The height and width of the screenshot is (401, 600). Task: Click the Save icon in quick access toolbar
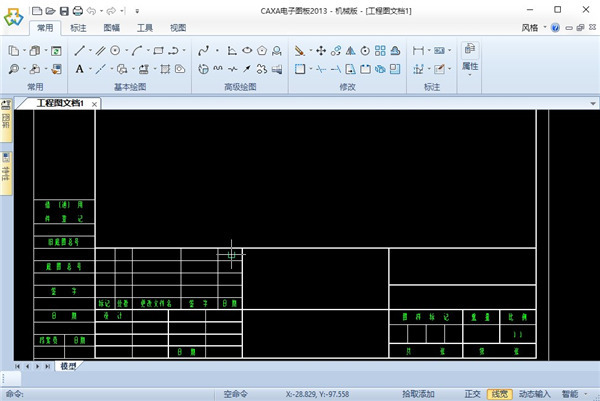63,10
